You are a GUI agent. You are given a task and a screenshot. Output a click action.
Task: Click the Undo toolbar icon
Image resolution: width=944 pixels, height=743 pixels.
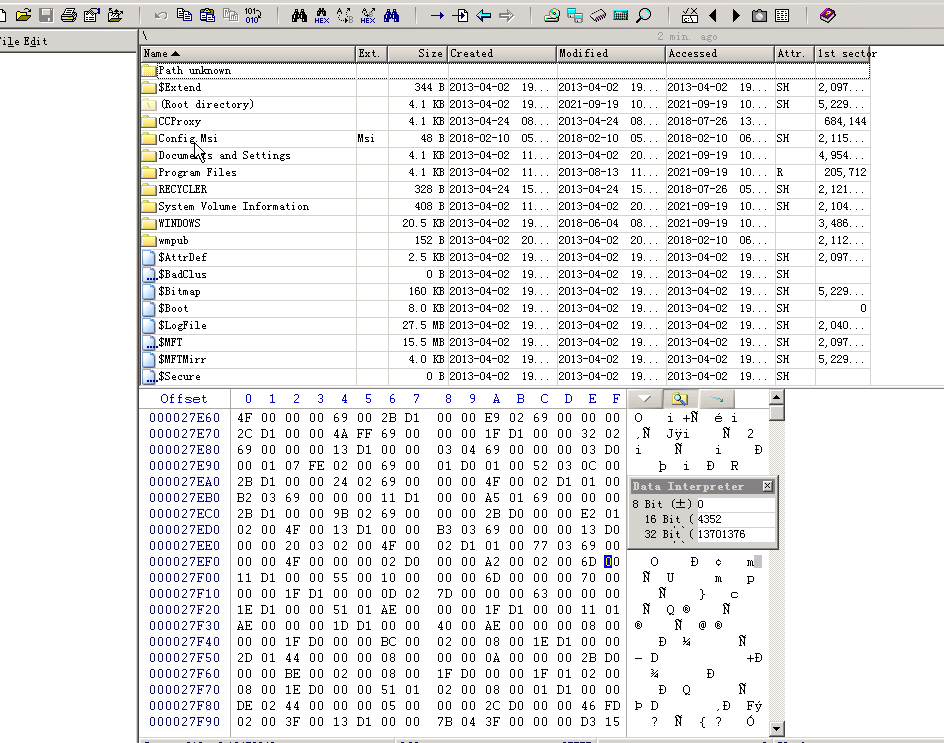point(161,15)
